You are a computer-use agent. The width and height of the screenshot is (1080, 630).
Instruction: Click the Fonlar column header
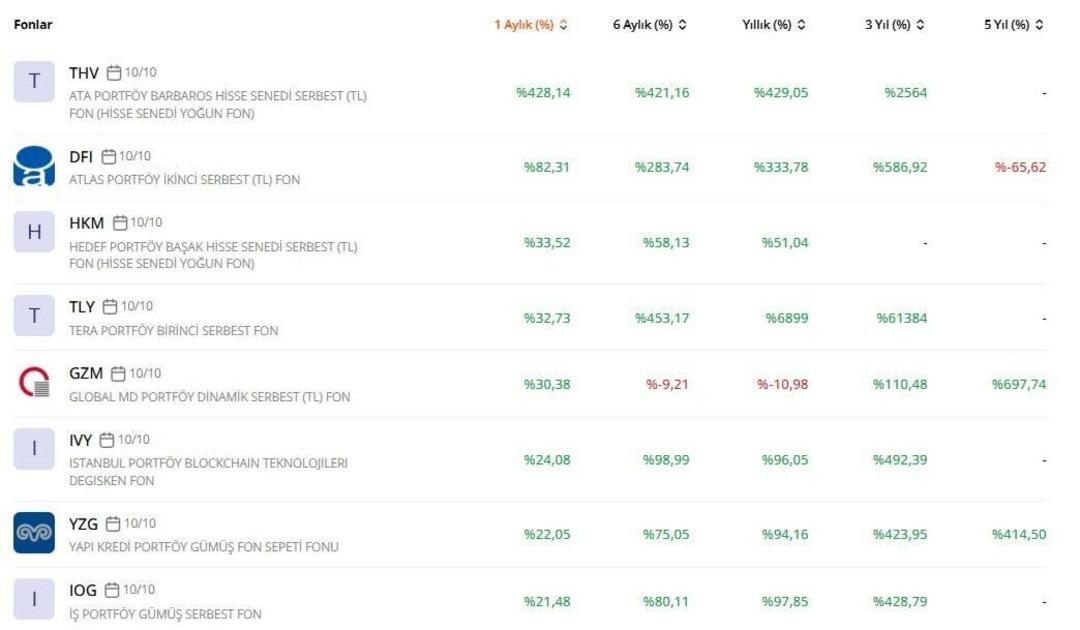click(33, 24)
